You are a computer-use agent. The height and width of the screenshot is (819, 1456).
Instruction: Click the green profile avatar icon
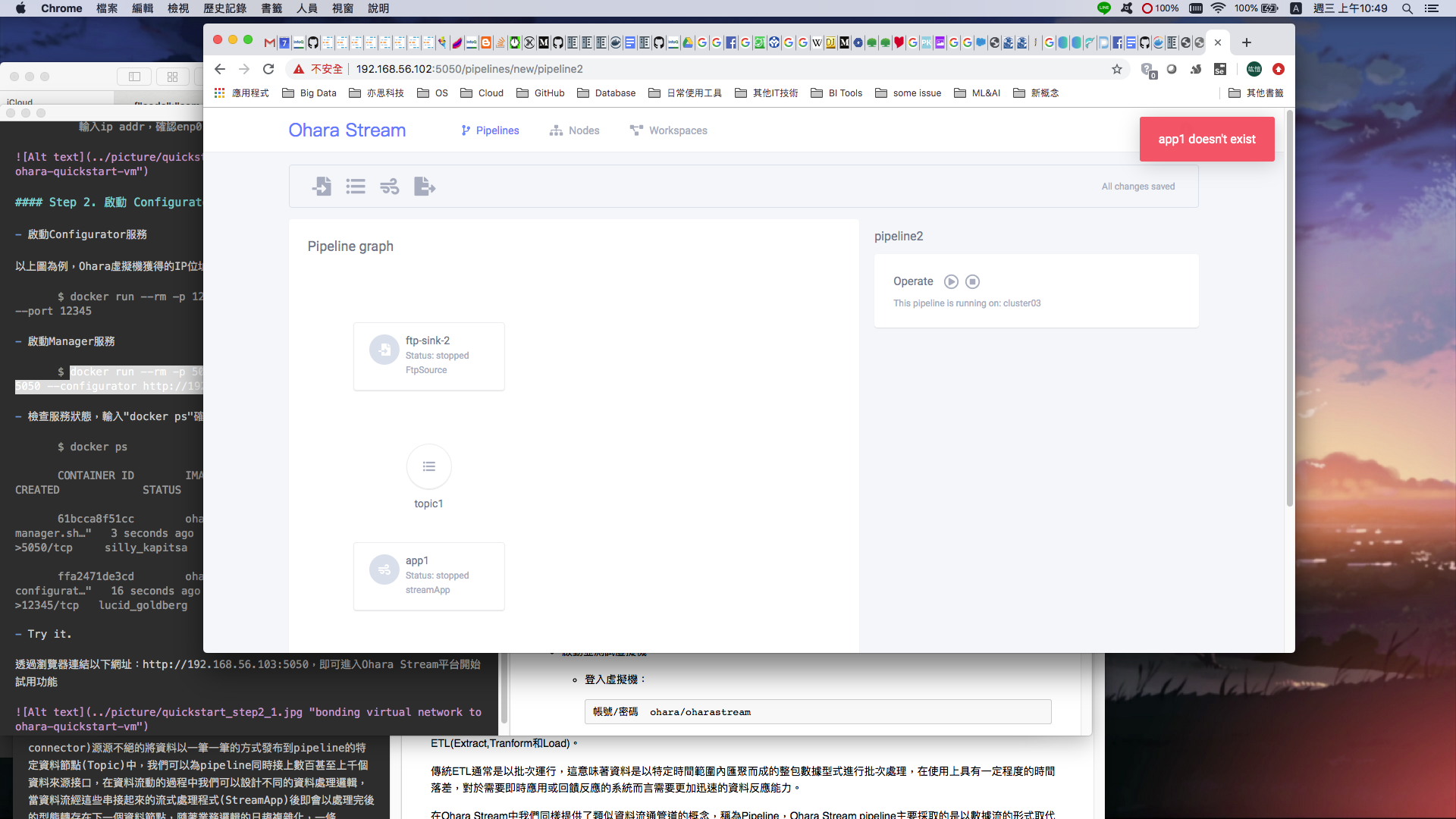coord(1254,69)
